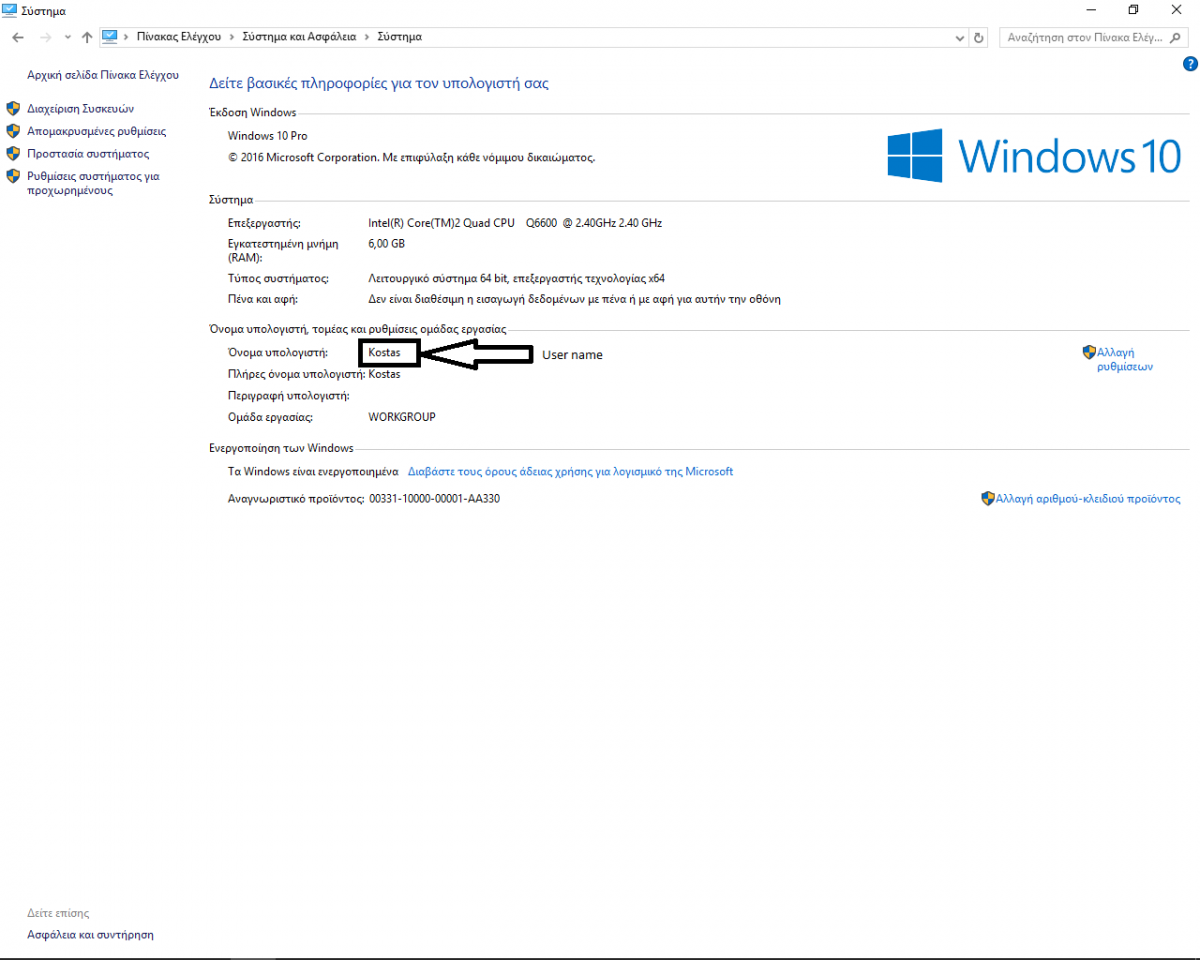This screenshot has height=960, width=1200.
Task: Select the WORKGROUP value
Action: click(402, 417)
